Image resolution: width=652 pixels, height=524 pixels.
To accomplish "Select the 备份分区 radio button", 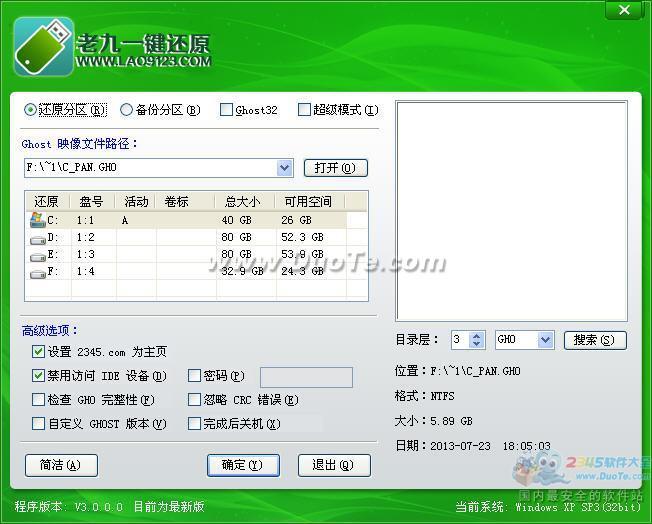I will tap(127, 110).
